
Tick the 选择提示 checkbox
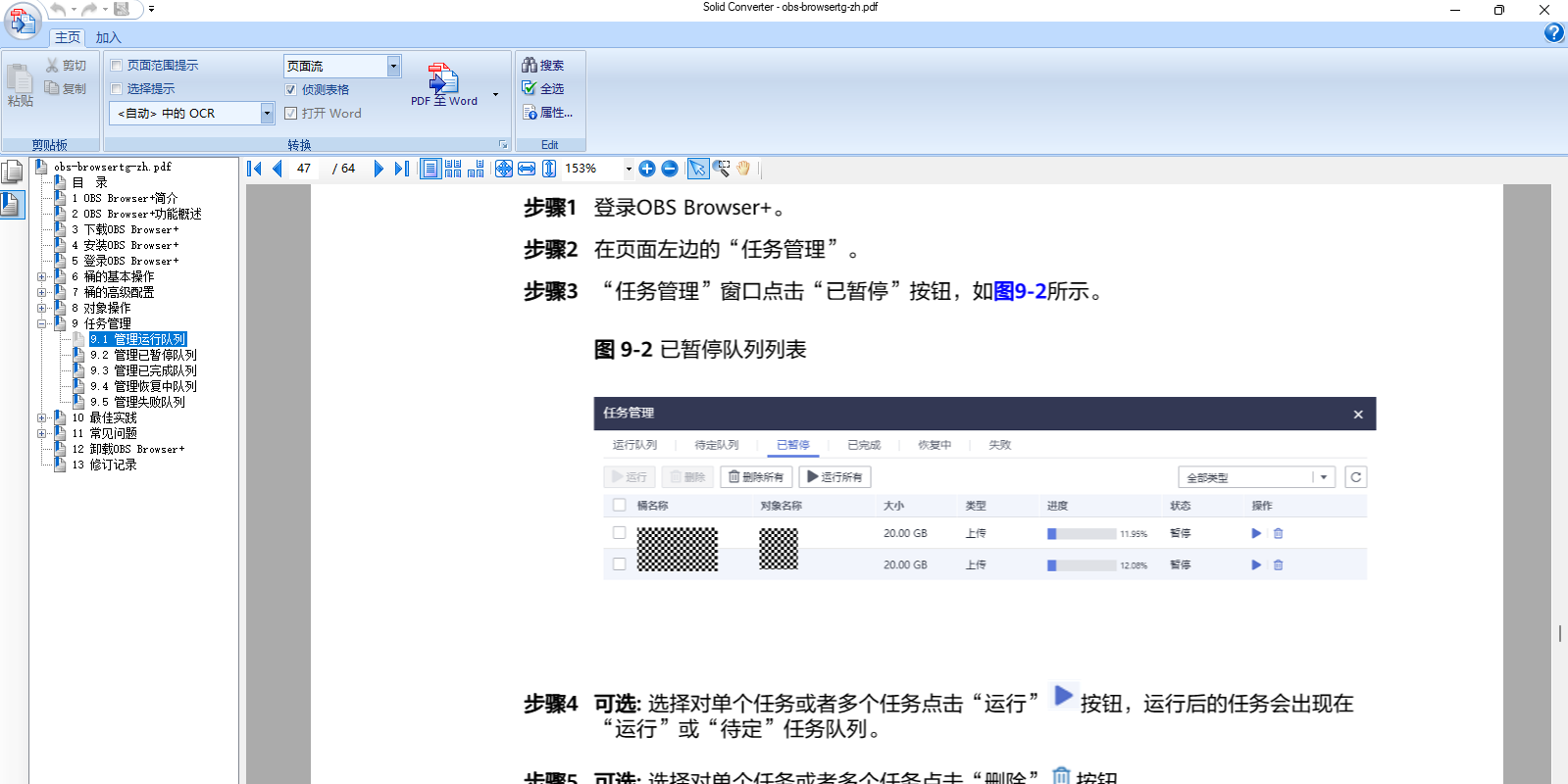click(117, 89)
